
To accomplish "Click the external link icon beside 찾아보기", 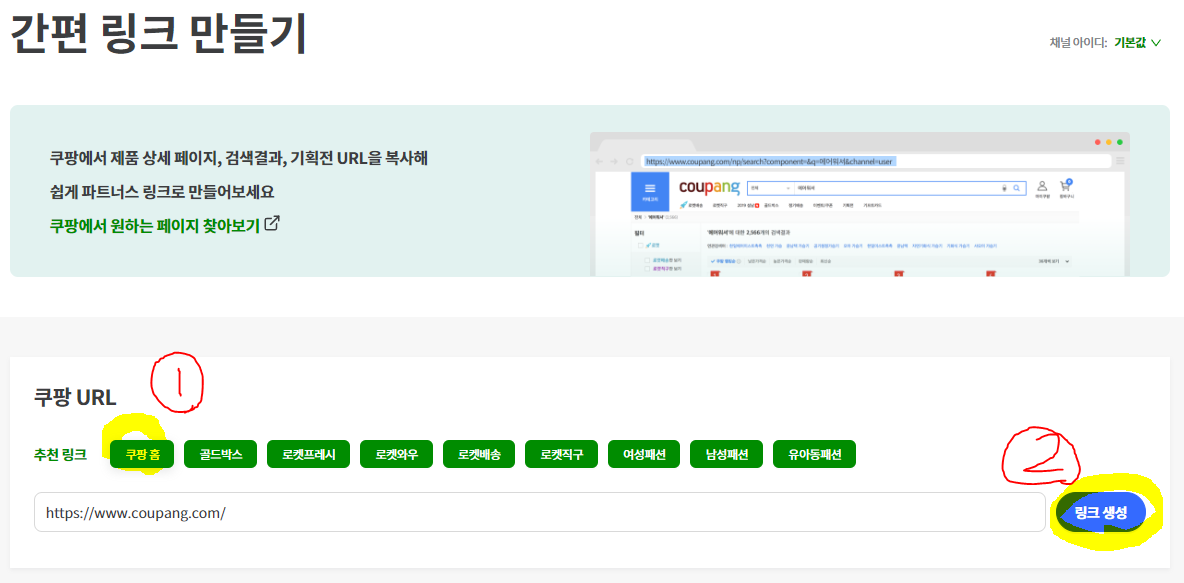I will (x=273, y=224).
